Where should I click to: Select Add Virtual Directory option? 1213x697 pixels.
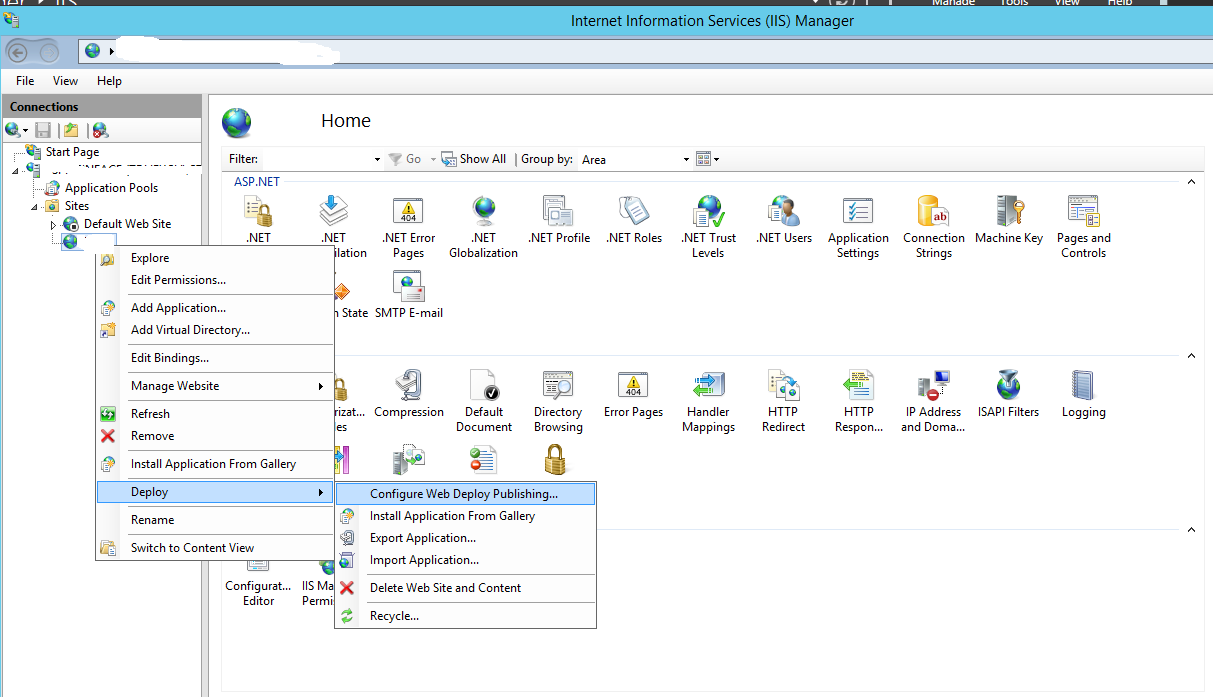click(215, 330)
